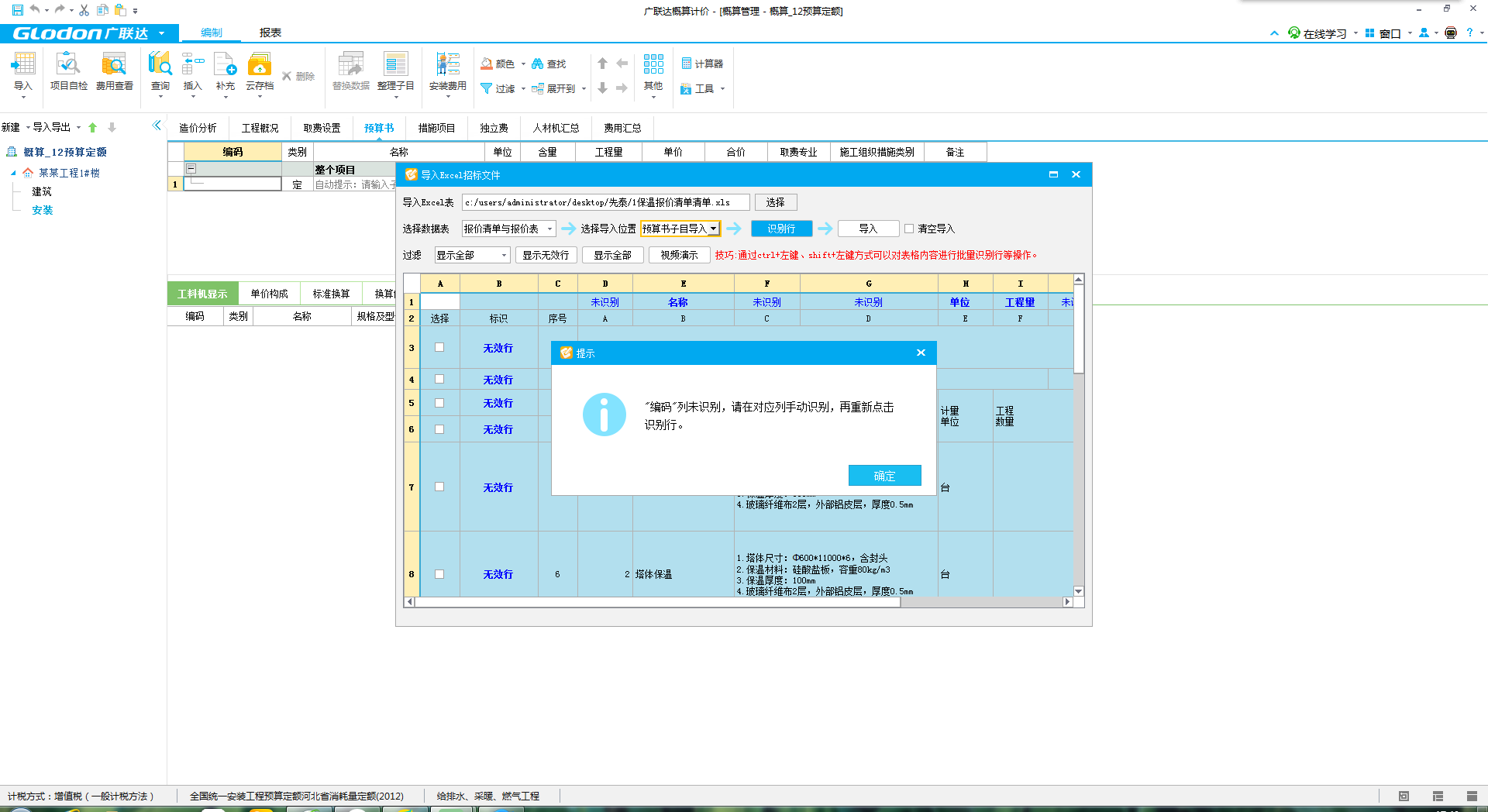The image size is (1488, 812).
Task: Collapse the 整个项目 row expander
Action: 191,168
